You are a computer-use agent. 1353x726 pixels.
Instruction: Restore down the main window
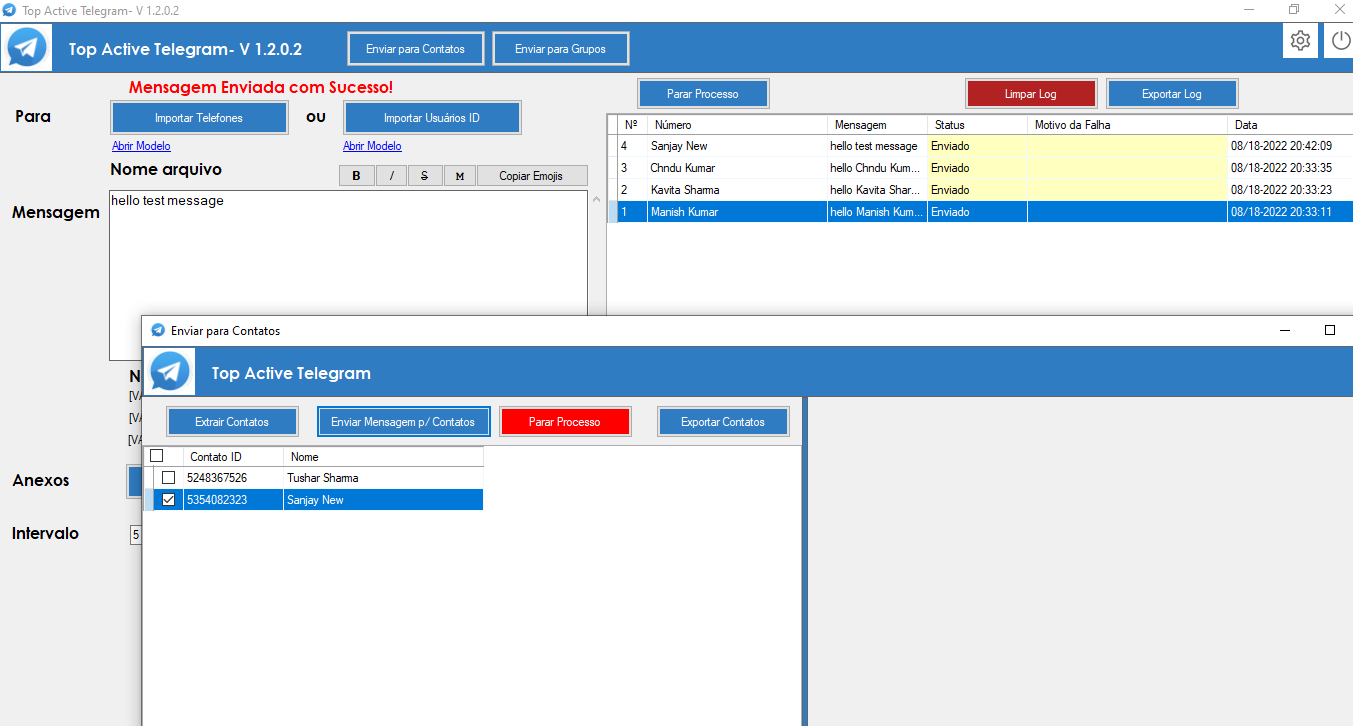1294,9
